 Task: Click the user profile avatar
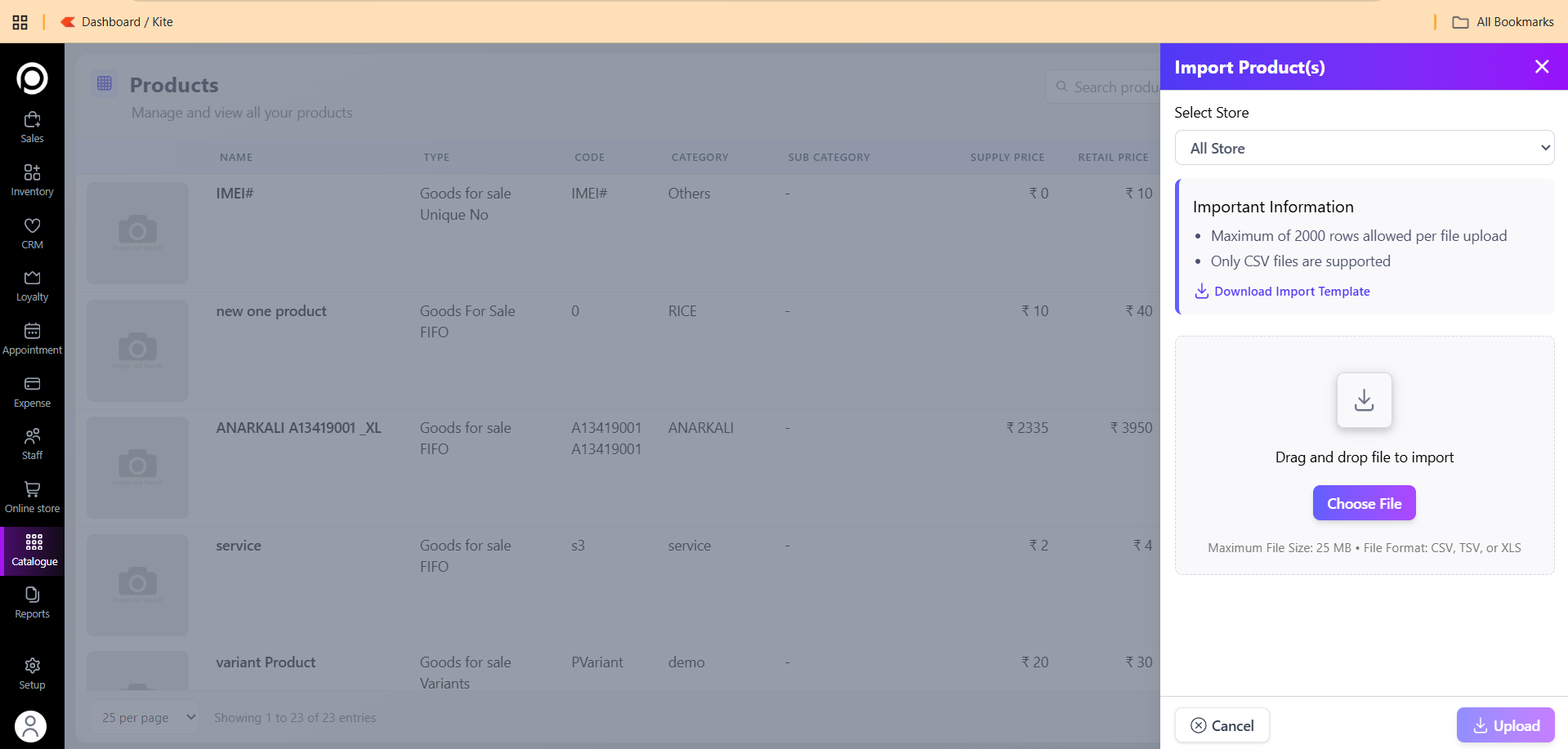tap(31, 726)
